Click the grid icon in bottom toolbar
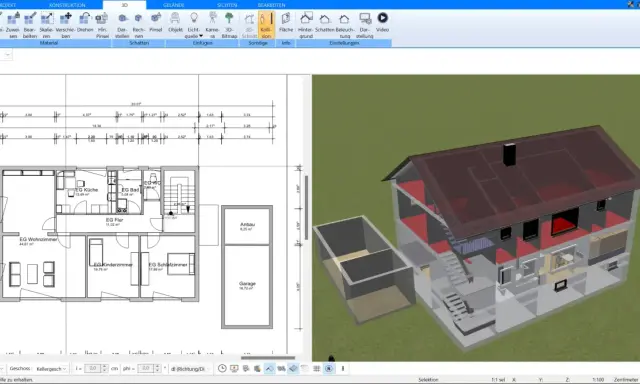The width and height of the screenshot is (640, 384). (317, 368)
